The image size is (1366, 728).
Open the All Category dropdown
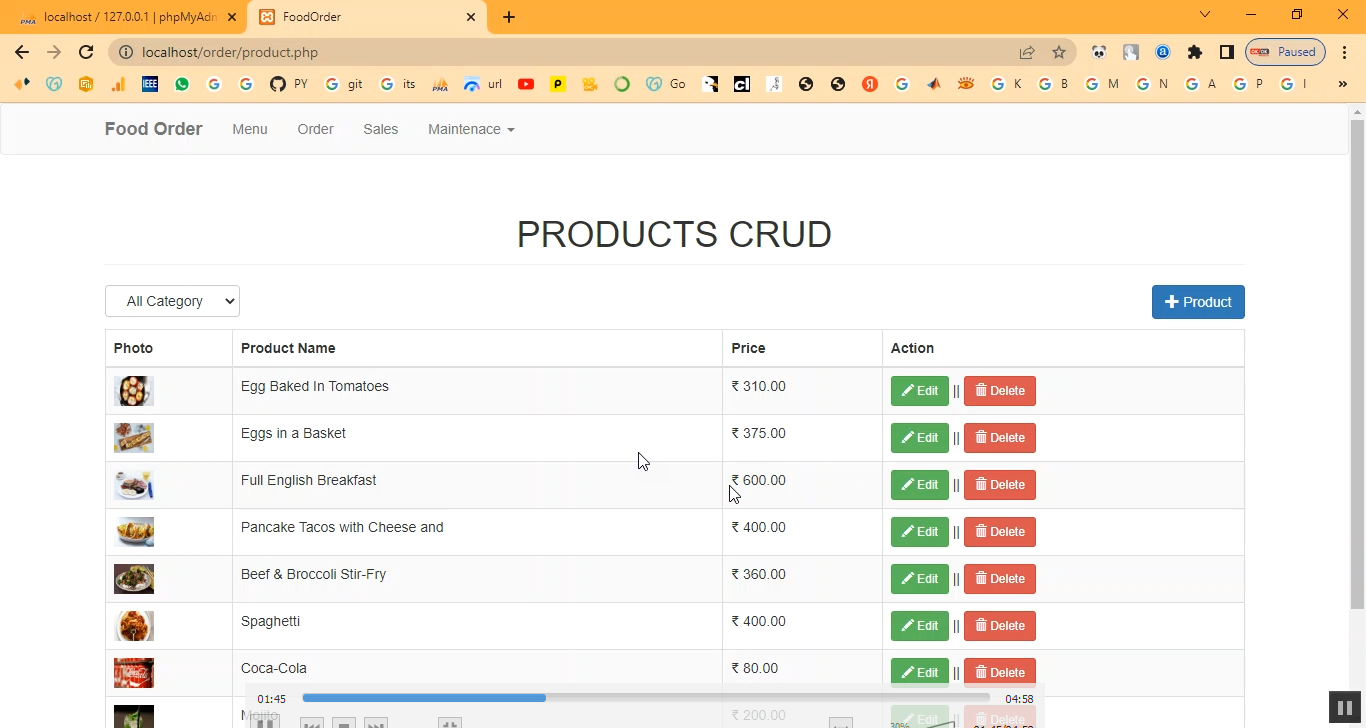[172, 301]
